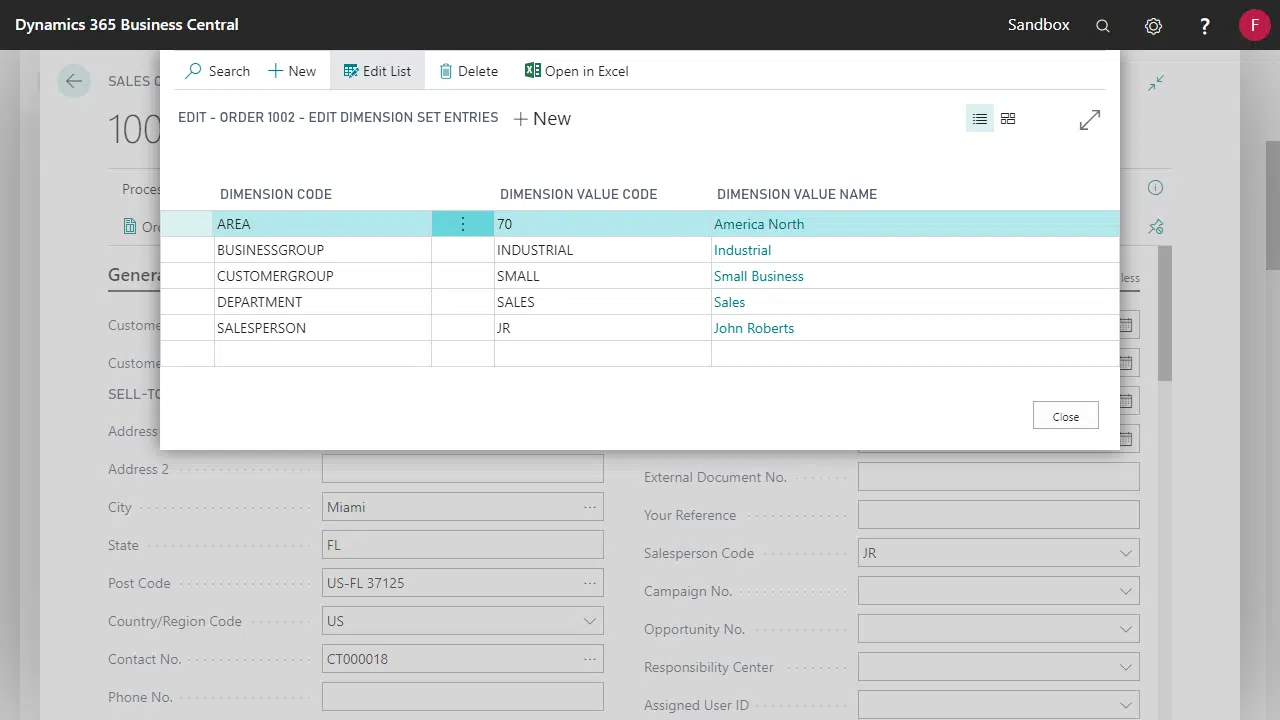
Task: Expand the Salesperson Code dropdown
Action: [1126, 553]
